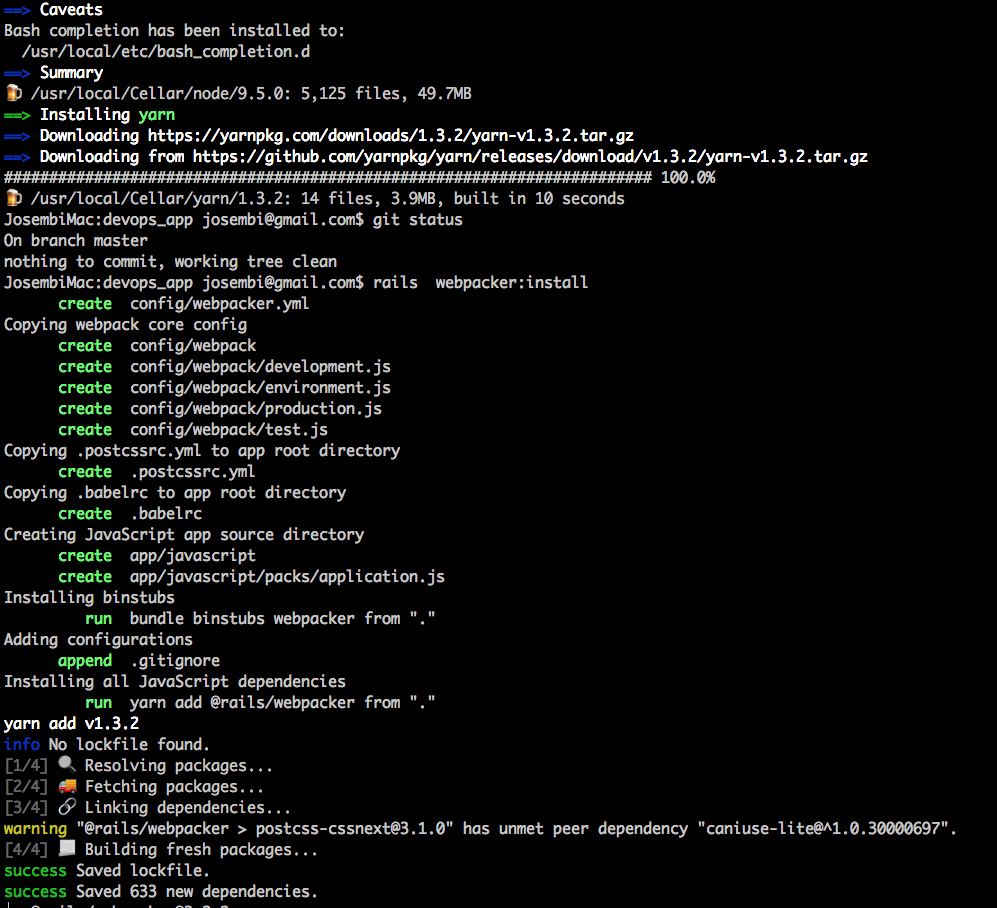Click the '/usr/local/etc/bash_completion.d' path

[166, 52]
